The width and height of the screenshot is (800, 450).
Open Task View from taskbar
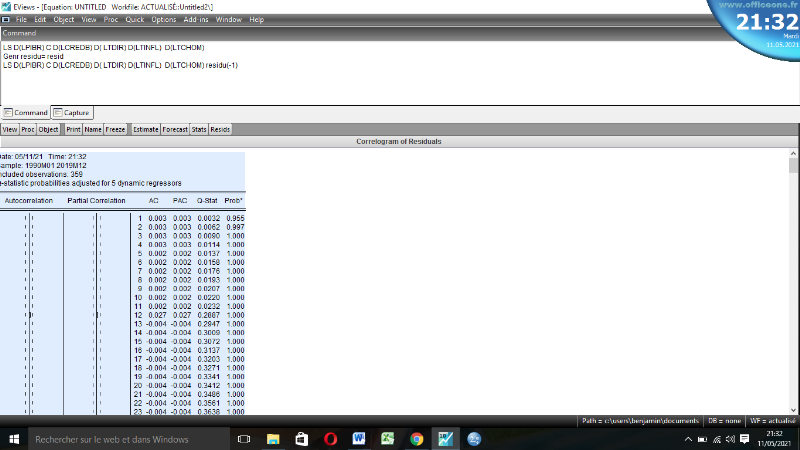[244, 439]
